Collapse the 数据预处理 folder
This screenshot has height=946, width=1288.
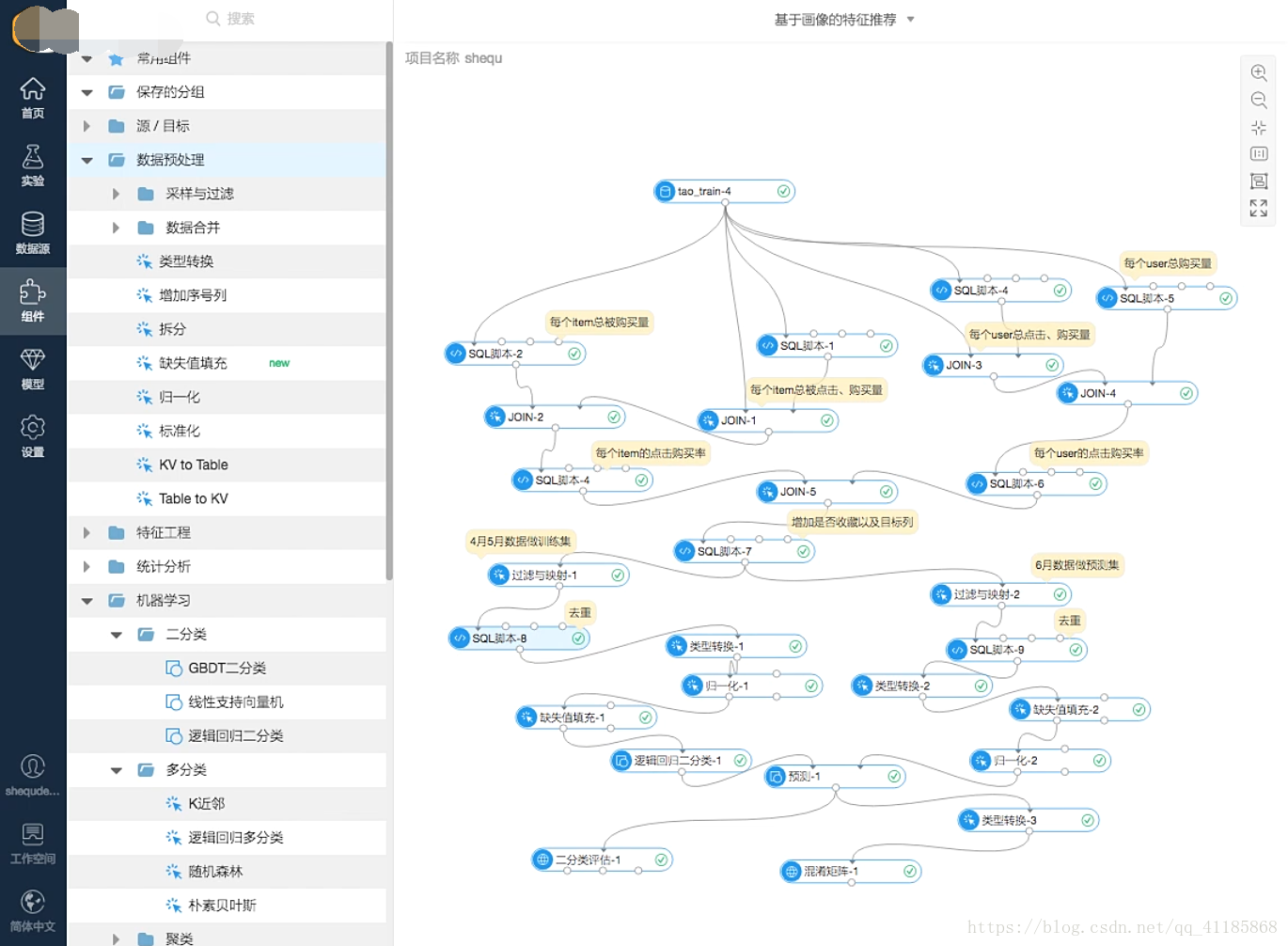(x=87, y=160)
